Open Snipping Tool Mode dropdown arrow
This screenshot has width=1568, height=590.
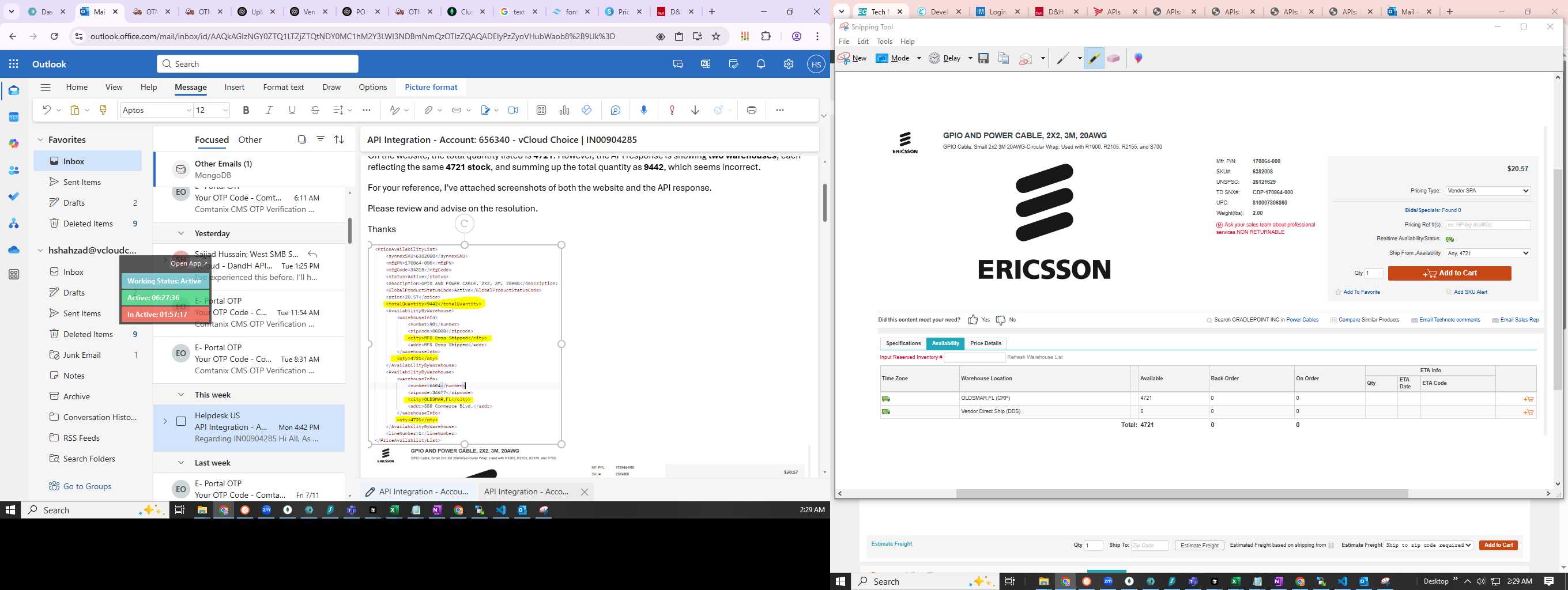(x=918, y=58)
